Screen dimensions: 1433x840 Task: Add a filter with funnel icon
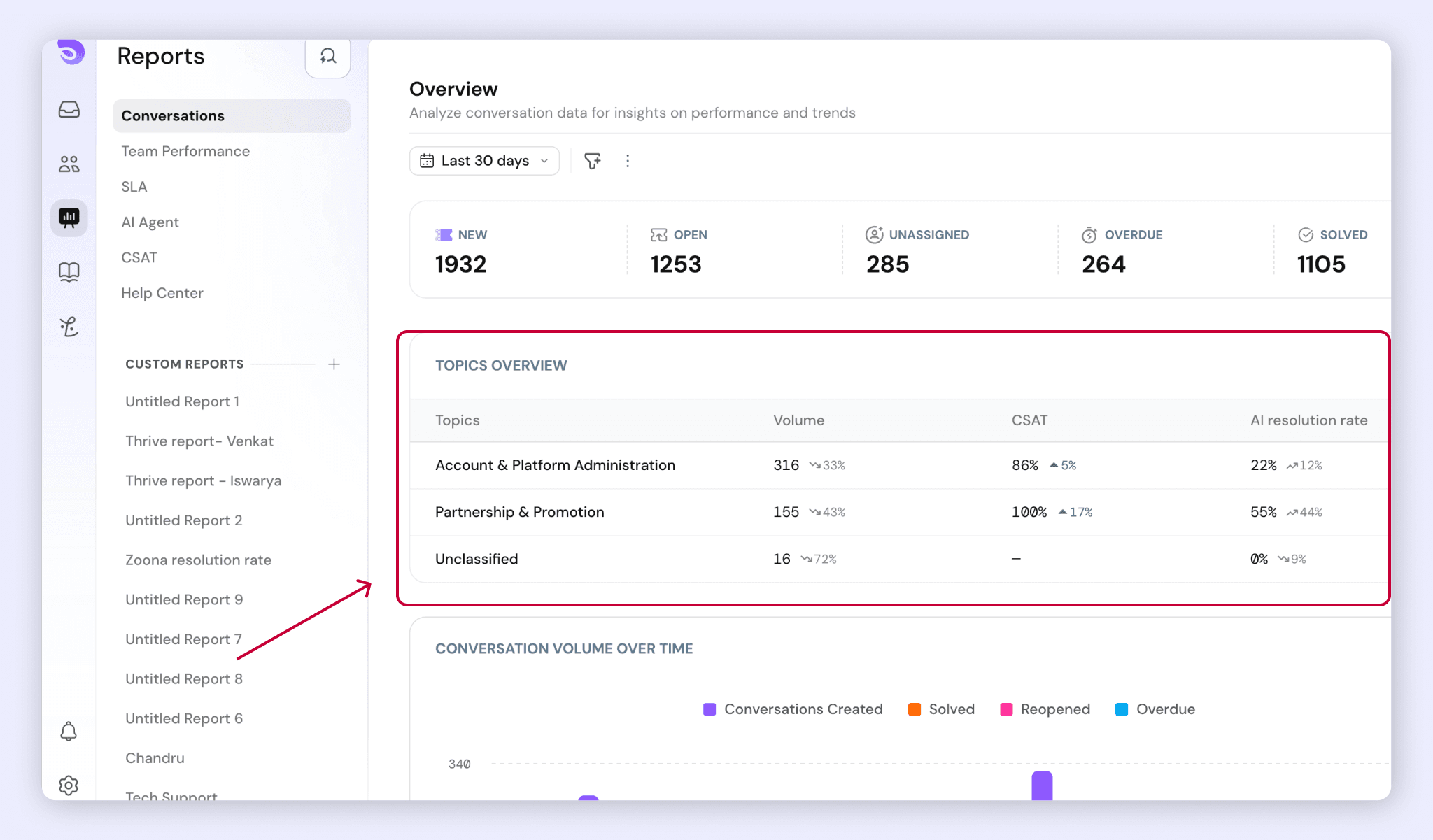point(593,161)
